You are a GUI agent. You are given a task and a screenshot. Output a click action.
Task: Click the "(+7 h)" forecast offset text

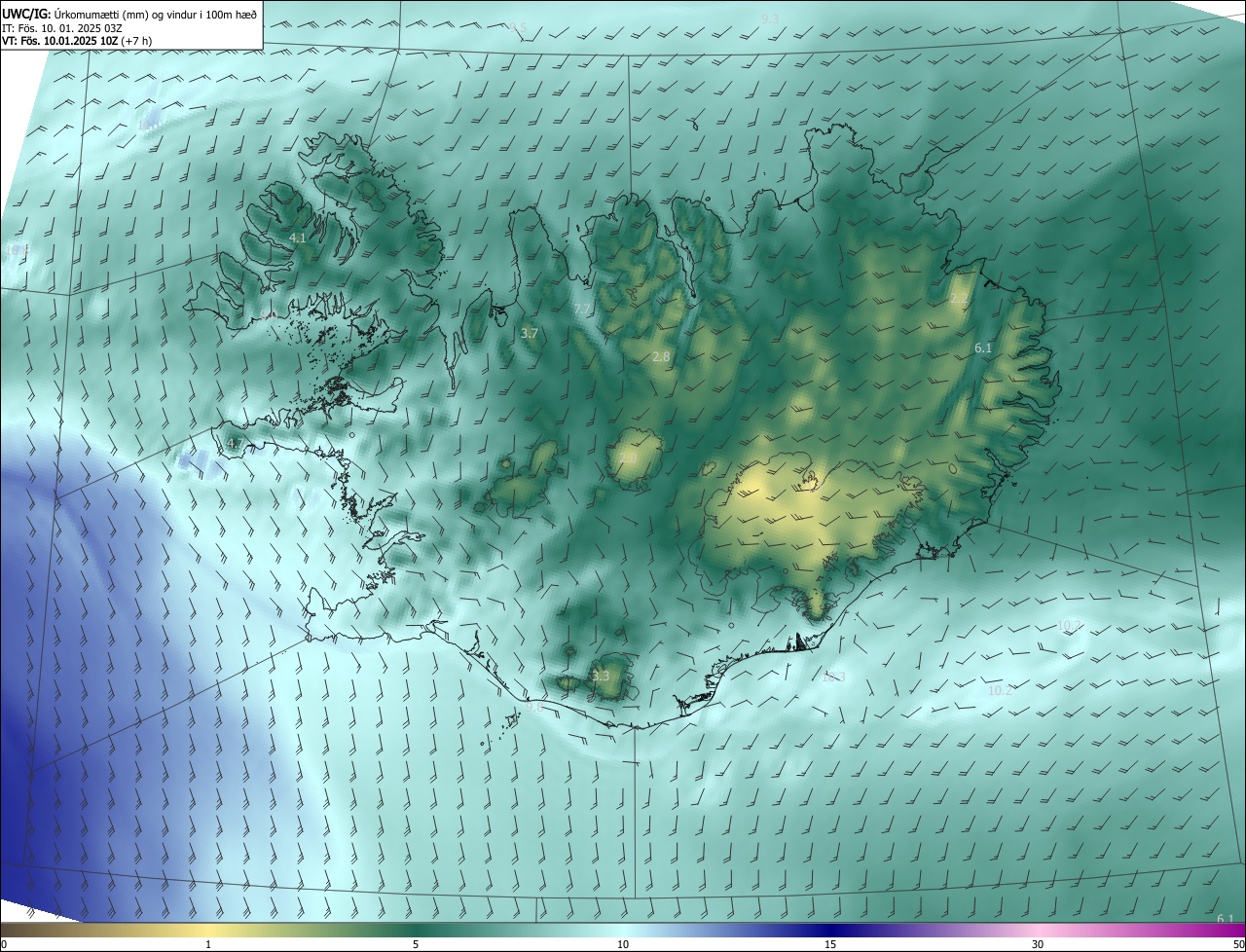[x=136, y=41]
